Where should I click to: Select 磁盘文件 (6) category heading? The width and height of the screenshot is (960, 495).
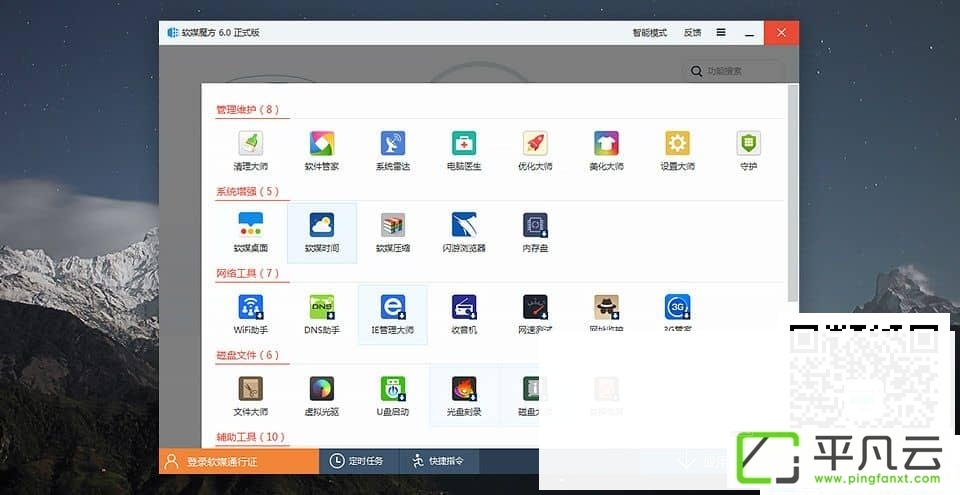(247, 355)
